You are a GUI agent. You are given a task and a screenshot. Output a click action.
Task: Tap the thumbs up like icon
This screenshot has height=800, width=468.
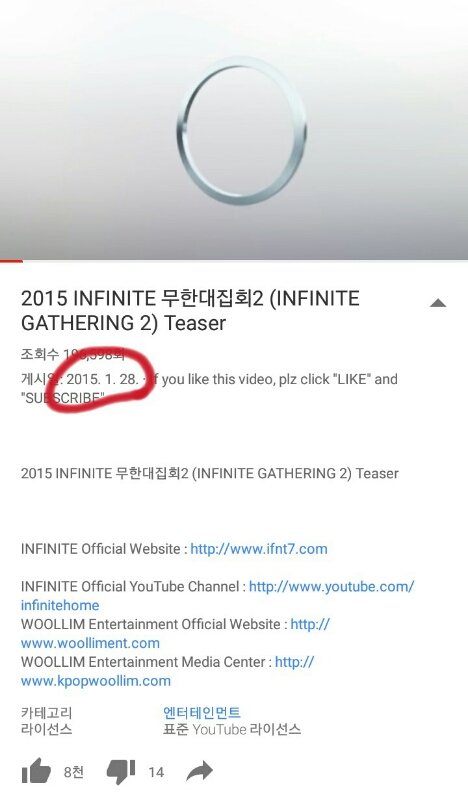pyautogui.click(x=36, y=771)
